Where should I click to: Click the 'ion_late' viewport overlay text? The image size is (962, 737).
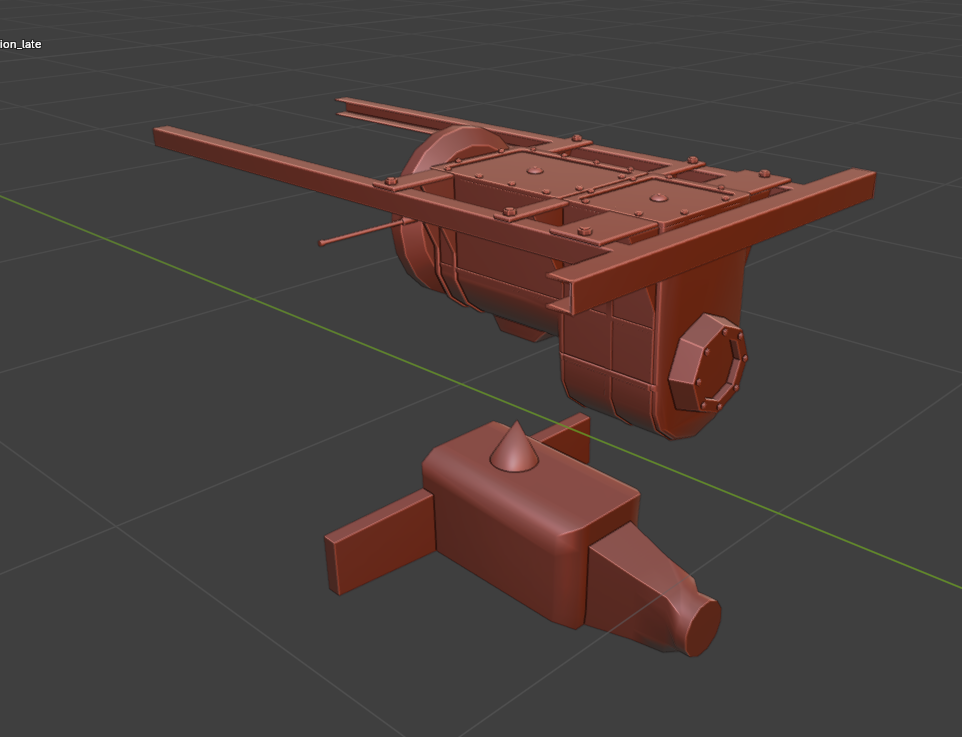pos(20,44)
